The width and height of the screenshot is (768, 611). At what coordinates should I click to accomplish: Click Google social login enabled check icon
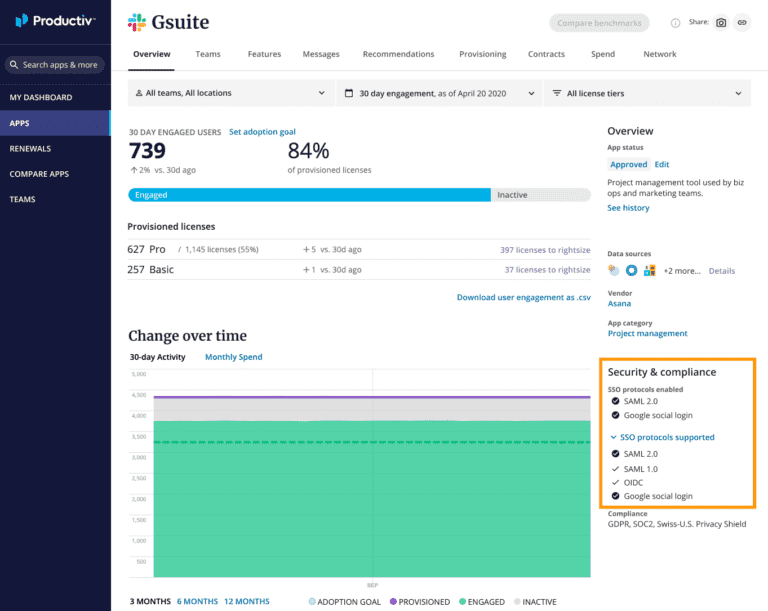tap(616, 415)
